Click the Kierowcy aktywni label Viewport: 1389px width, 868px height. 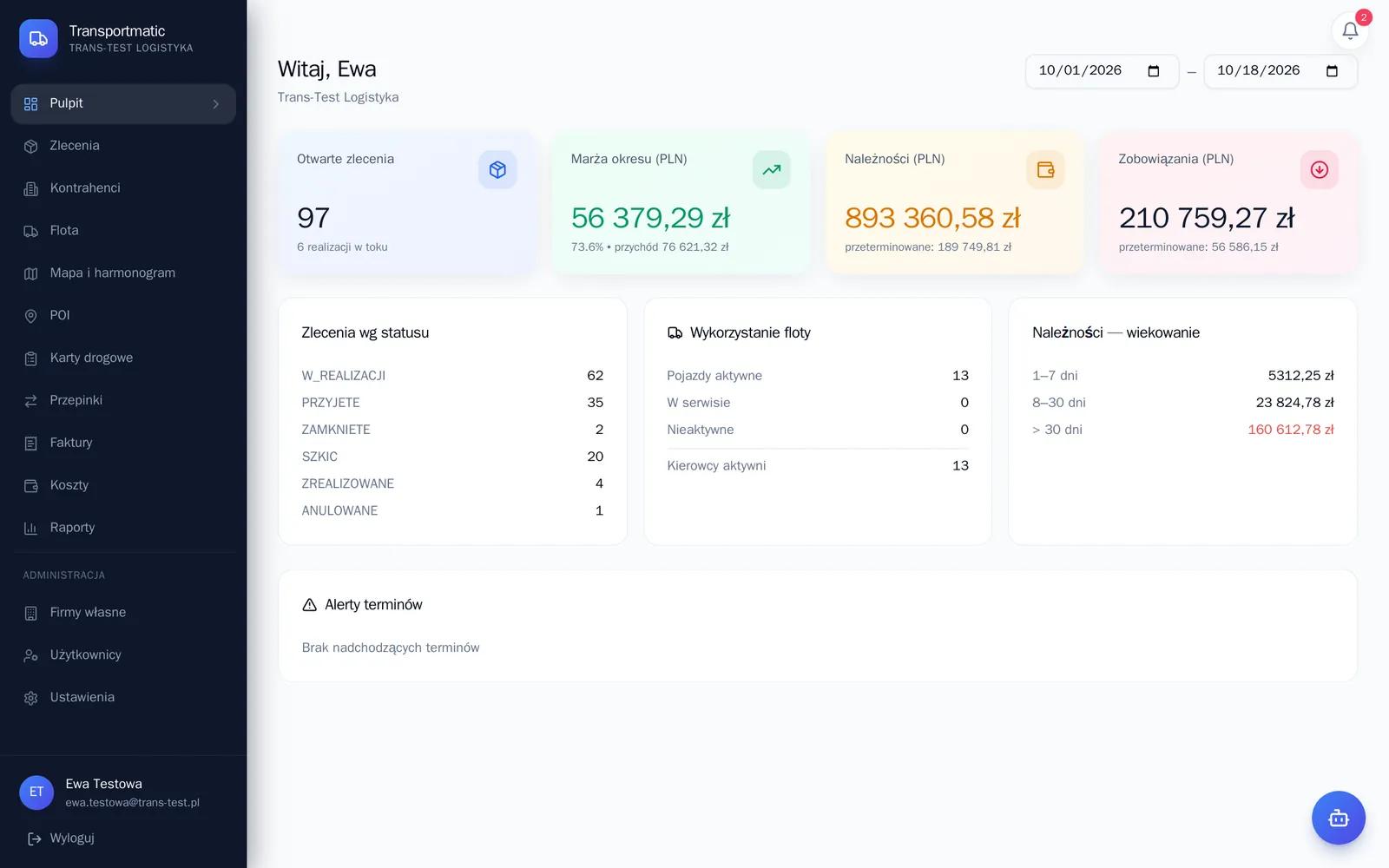point(716,466)
